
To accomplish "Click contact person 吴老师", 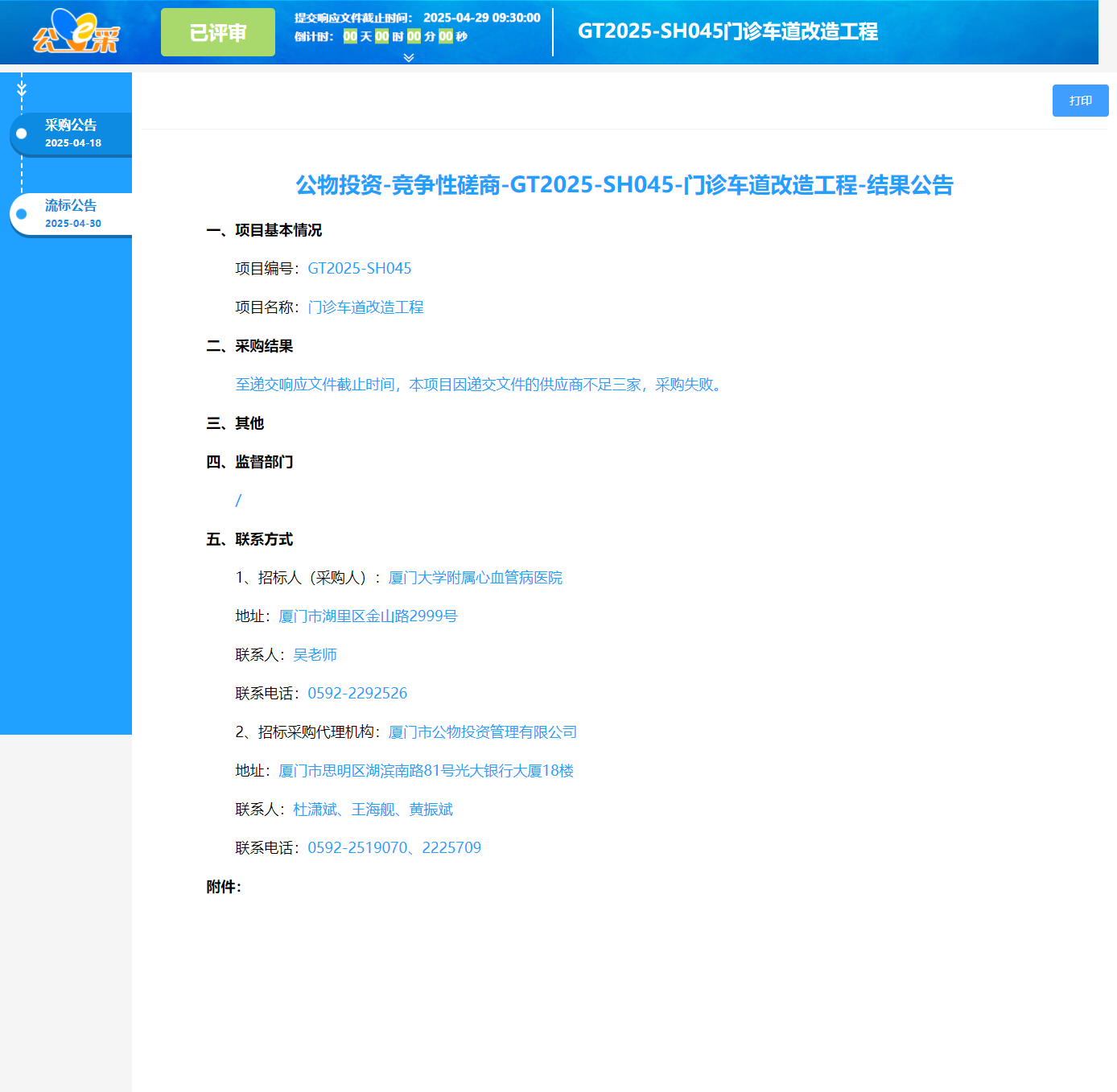I will tap(315, 654).
